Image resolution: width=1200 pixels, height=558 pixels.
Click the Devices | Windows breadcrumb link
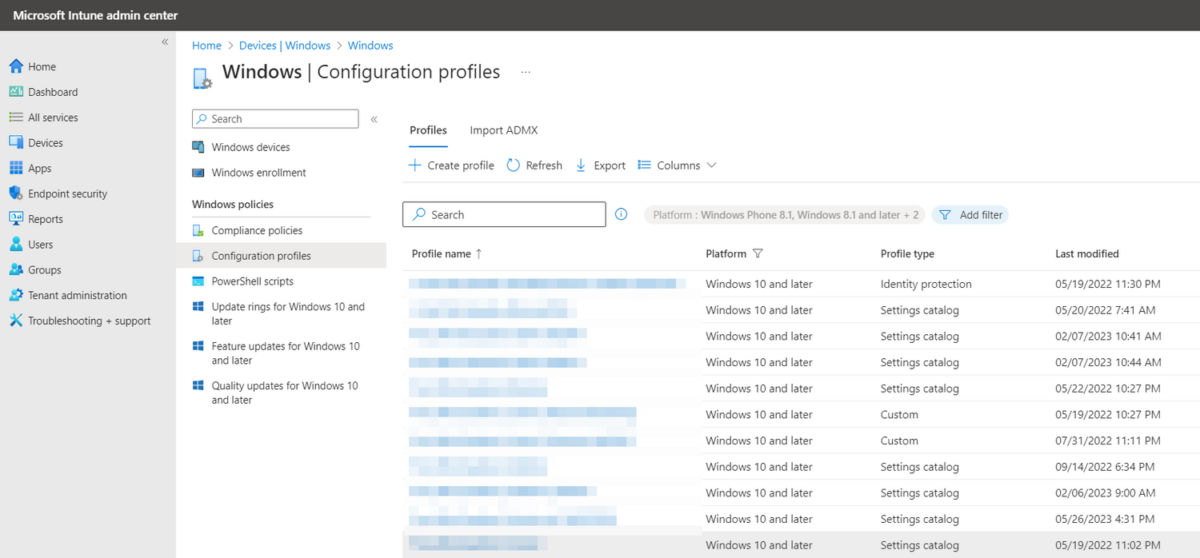tap(284, 45)
